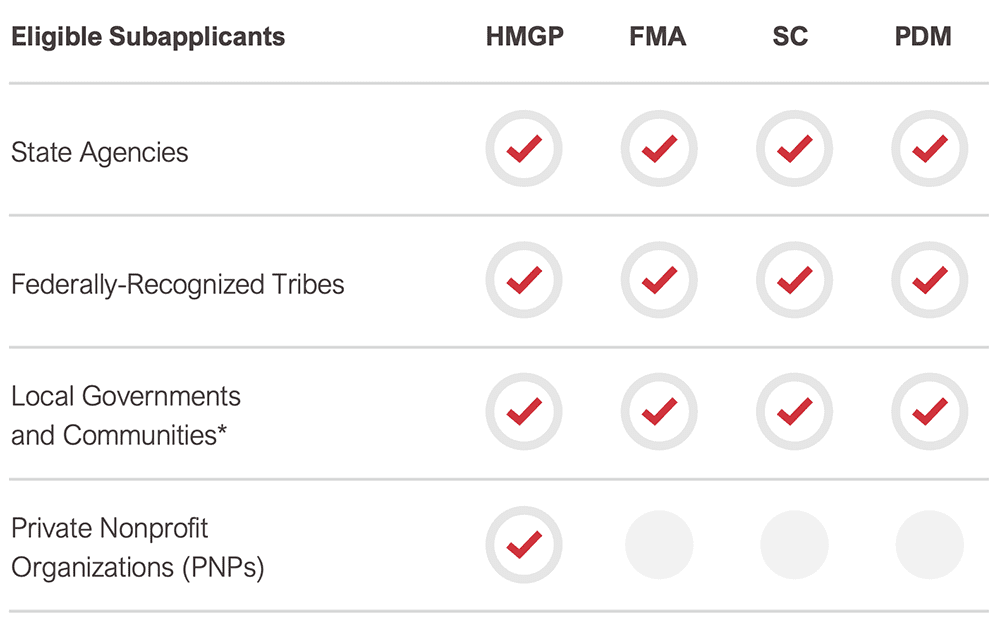Image resolution: width=1000 pixels, height=619 pixels.
Task: Click PDM checkmark for Federally-Recognized Tribes
Action: [x=929, y=280]
